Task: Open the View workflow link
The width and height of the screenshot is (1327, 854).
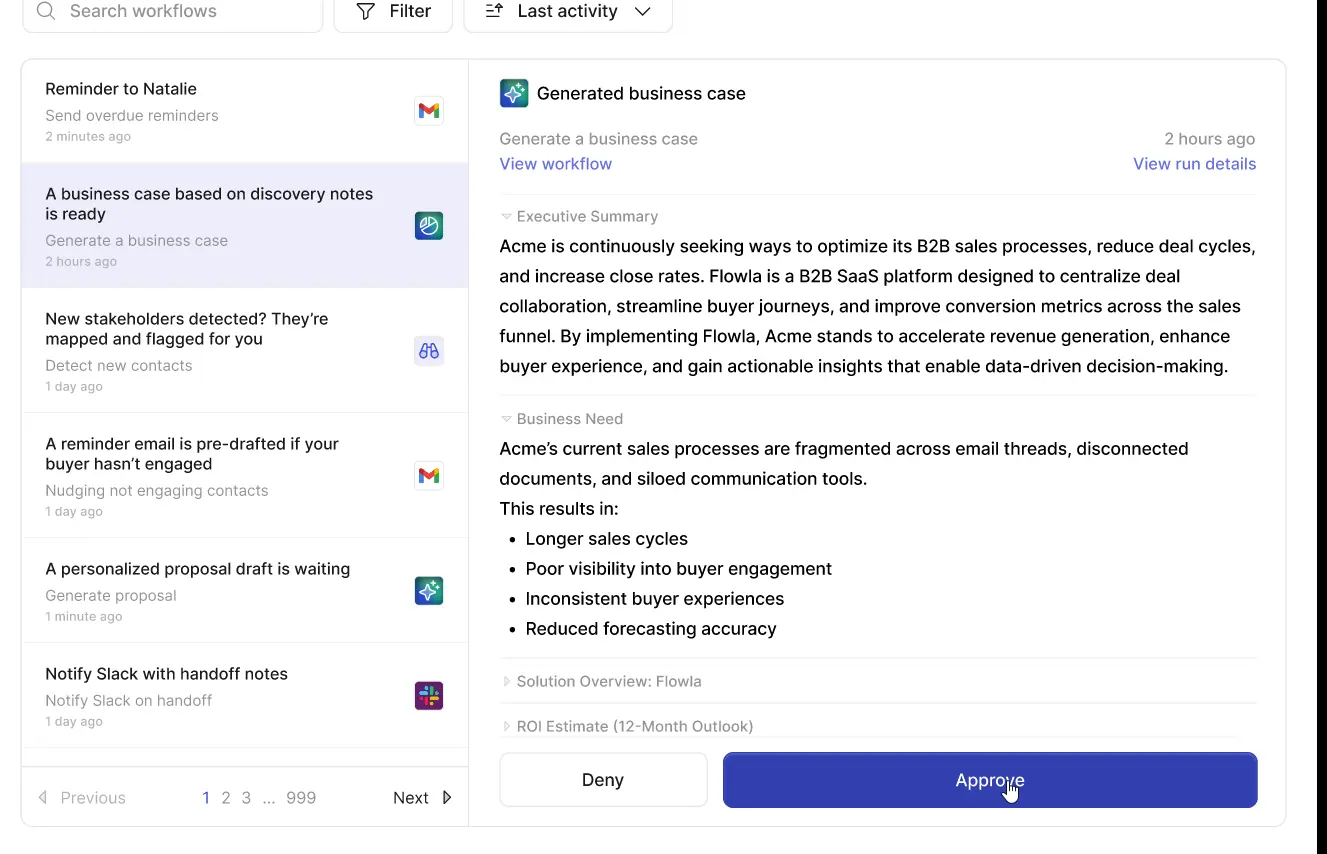Action: point(556,164)
